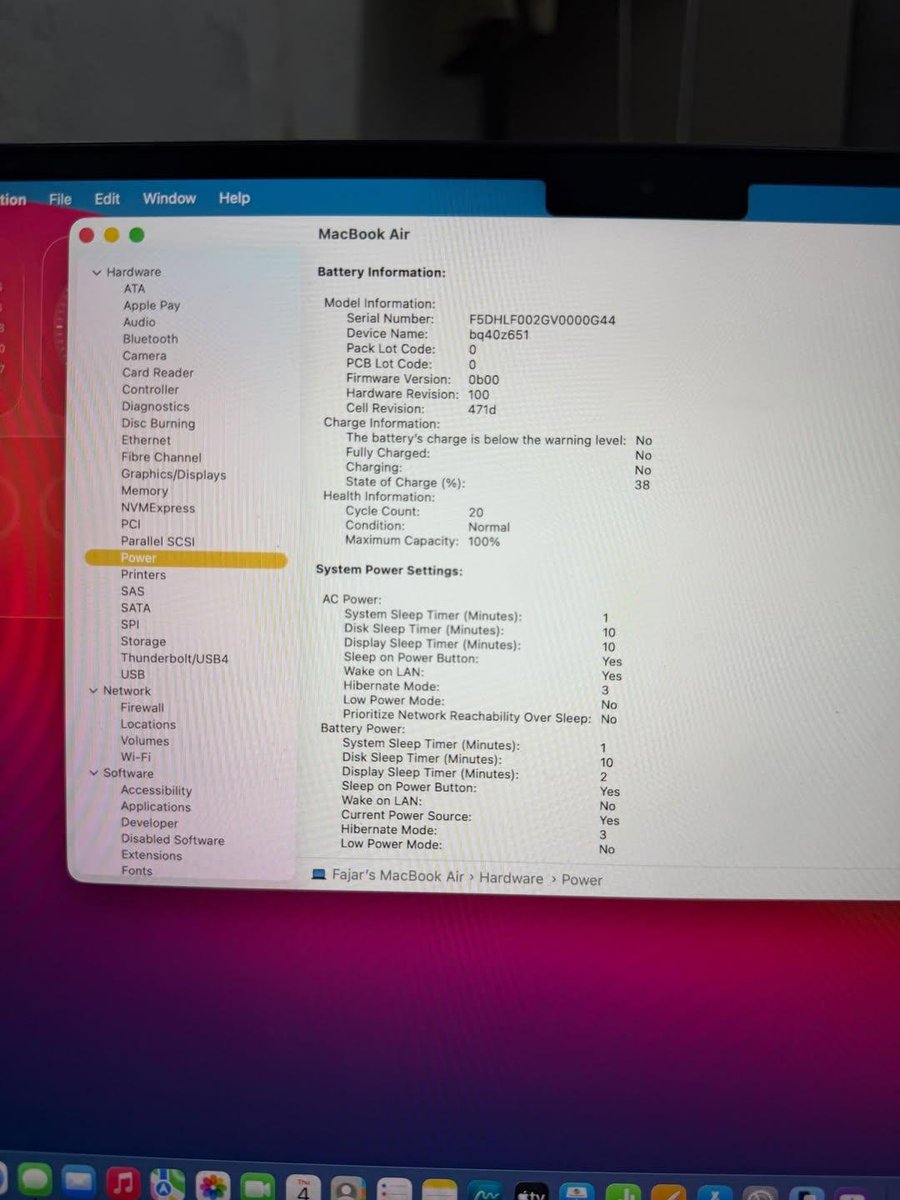The image size is (900, 1200).
Task: Select Extensions under Software
Action: [151, 856]
